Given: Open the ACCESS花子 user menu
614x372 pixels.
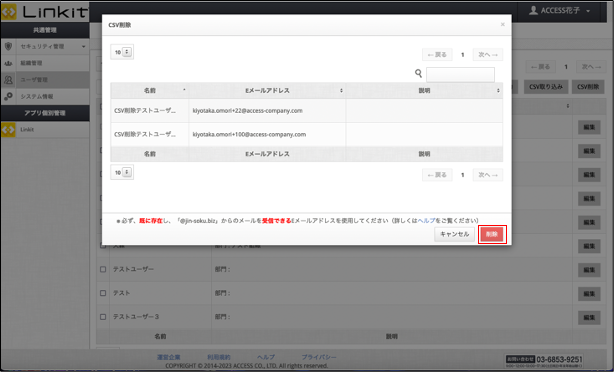Looking at the screenshot, I should click(559, 11).
